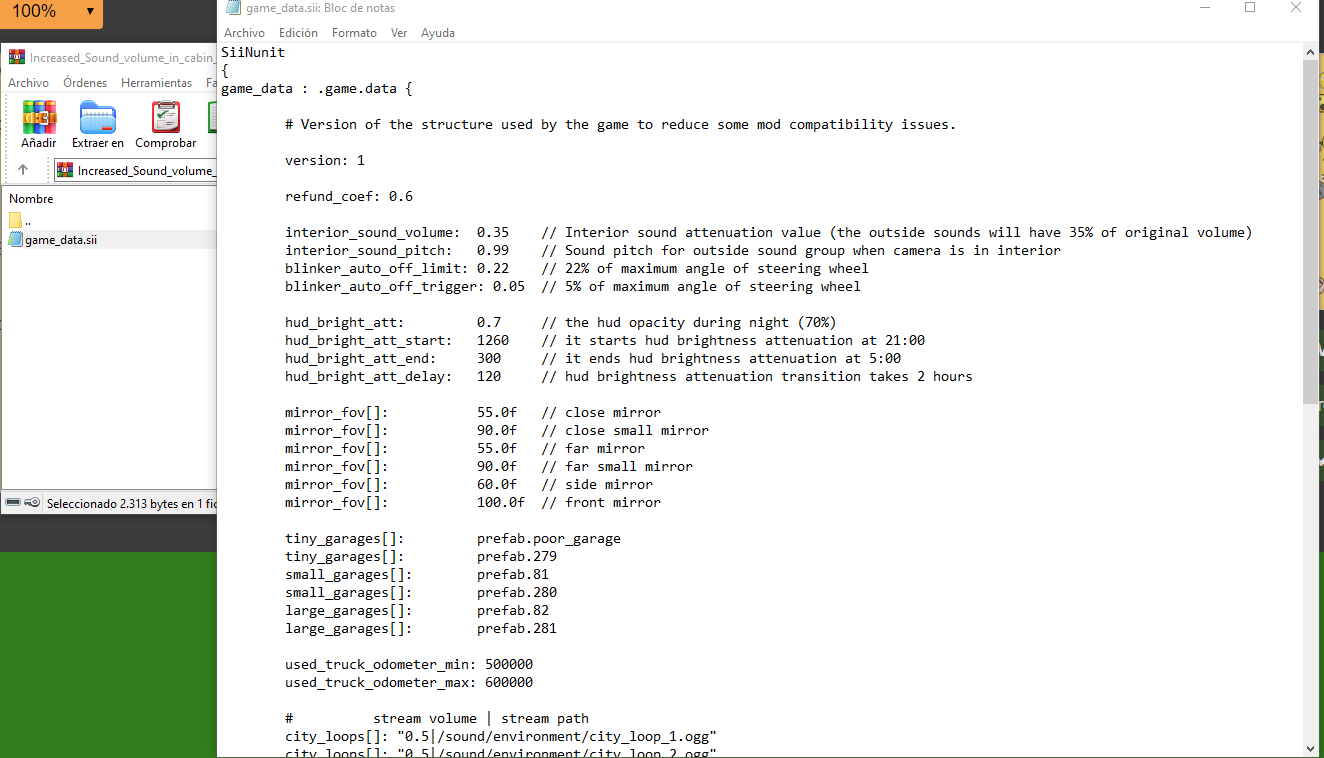
Task: Click the '// front mirror' comment
Action: 601,502
